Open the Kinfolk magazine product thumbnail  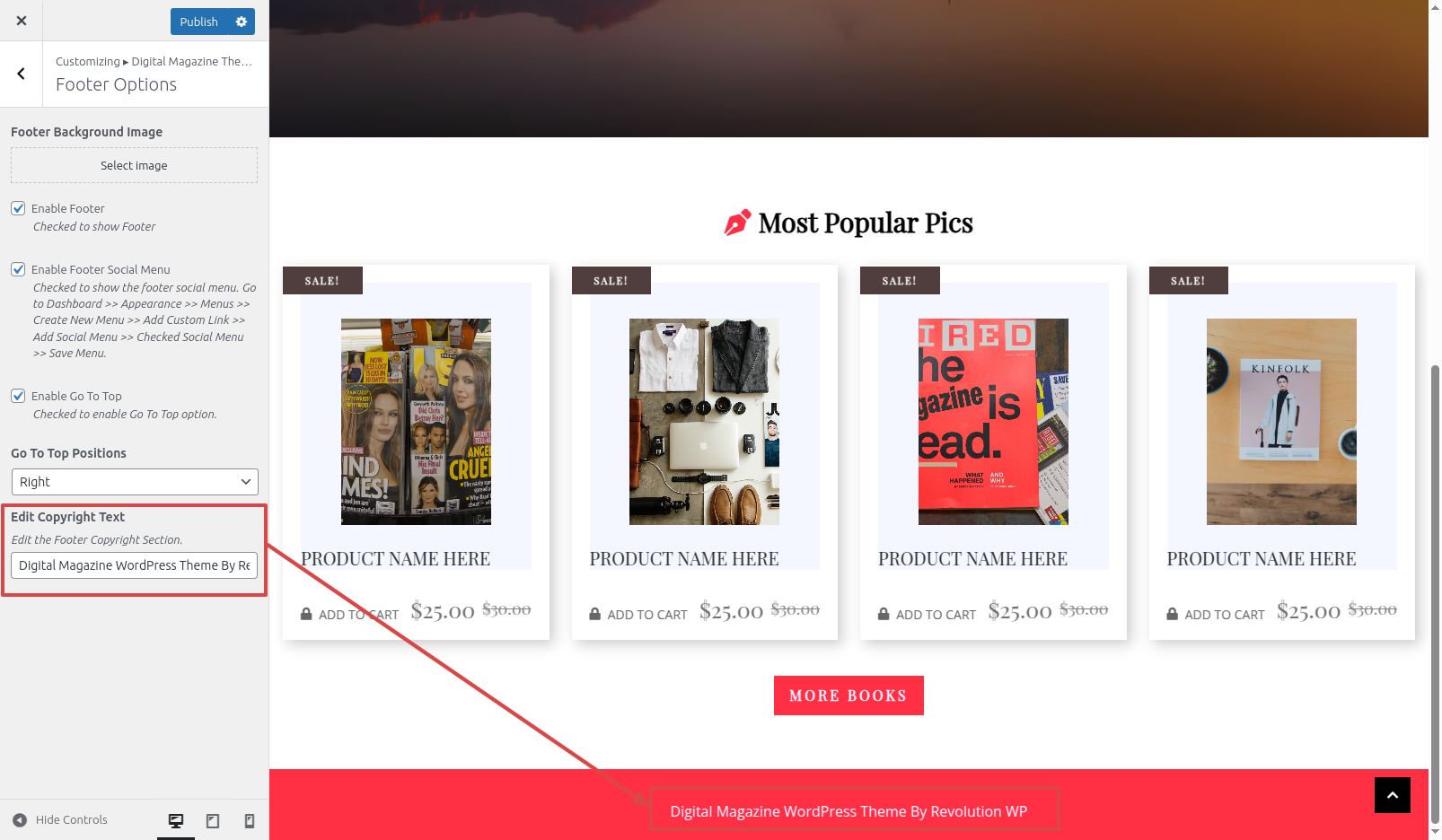pos(1281,422)
